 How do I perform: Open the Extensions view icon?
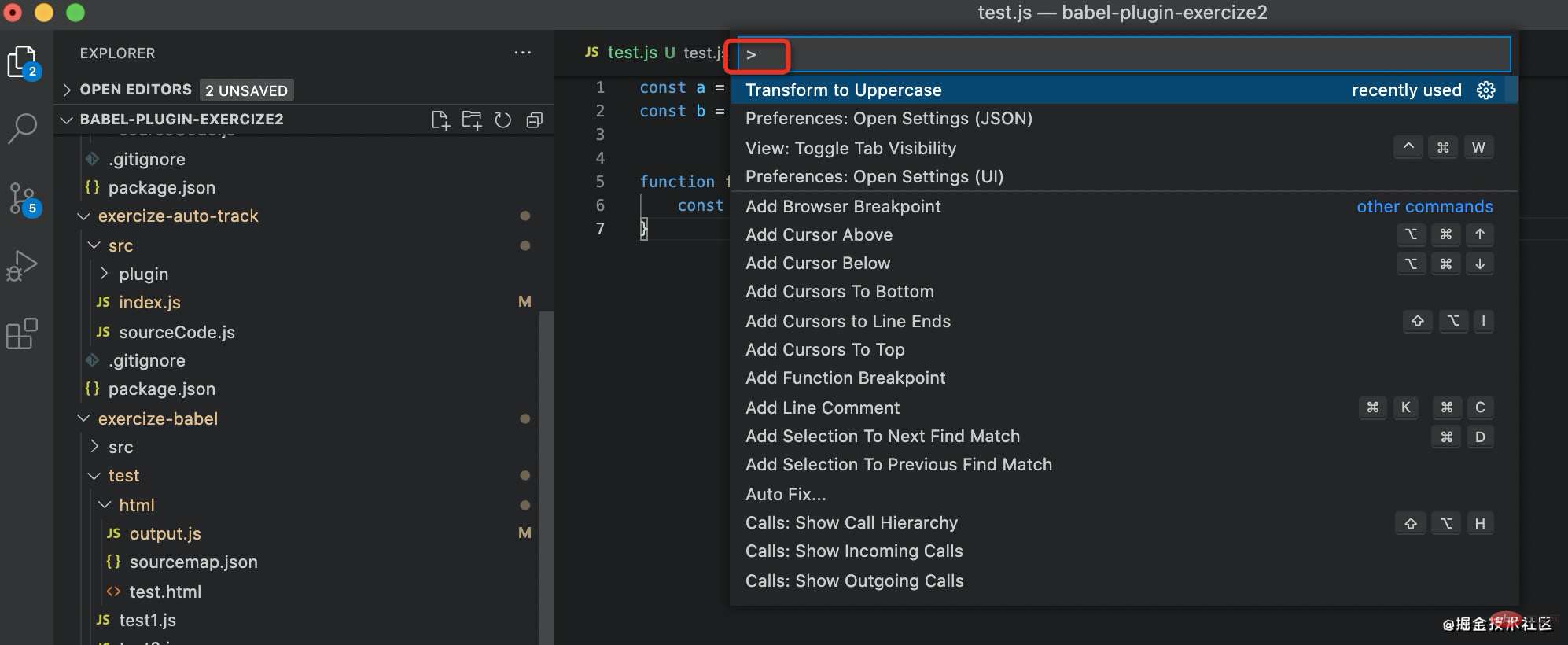click(x=22, y=334)
